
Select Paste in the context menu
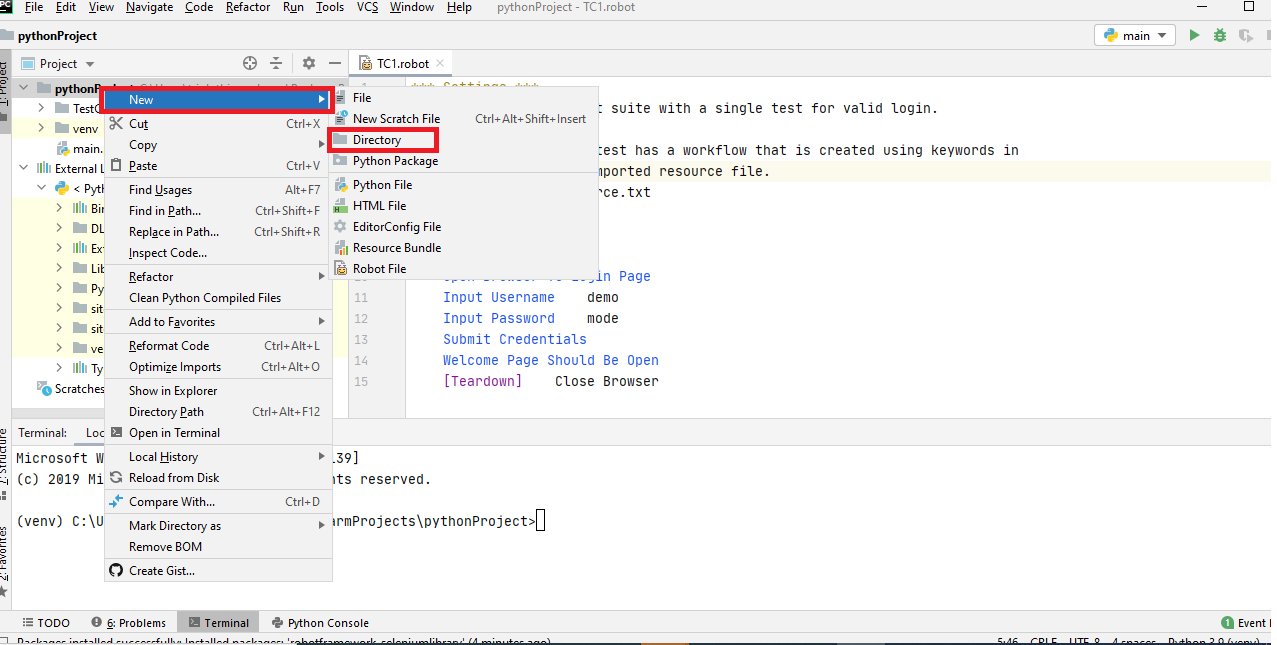click(x=216, y=166)
